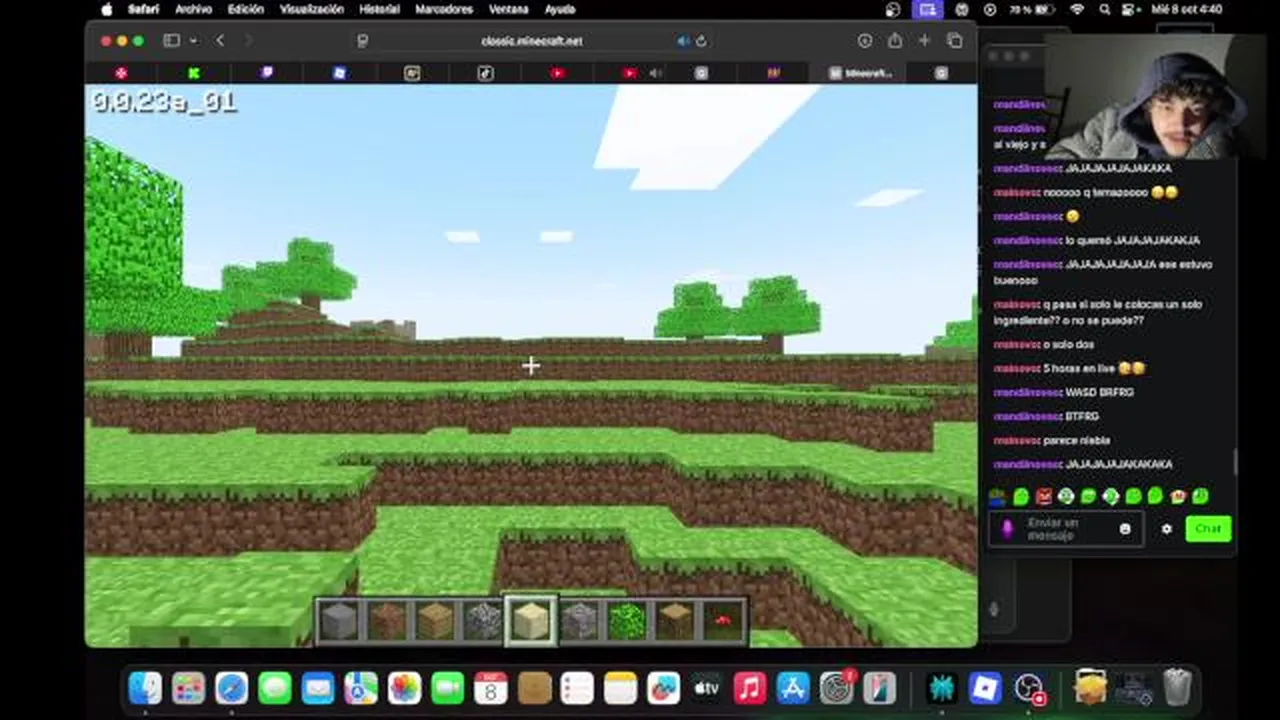Open FaceTime from the Dock
The width and height of the screenshot is (1280, 720).
447,688
